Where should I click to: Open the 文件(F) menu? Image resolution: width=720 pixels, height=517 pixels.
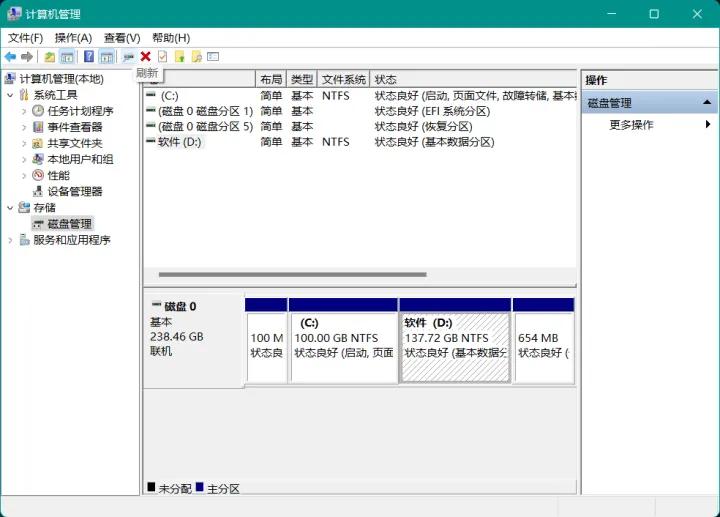pos(25,38)
